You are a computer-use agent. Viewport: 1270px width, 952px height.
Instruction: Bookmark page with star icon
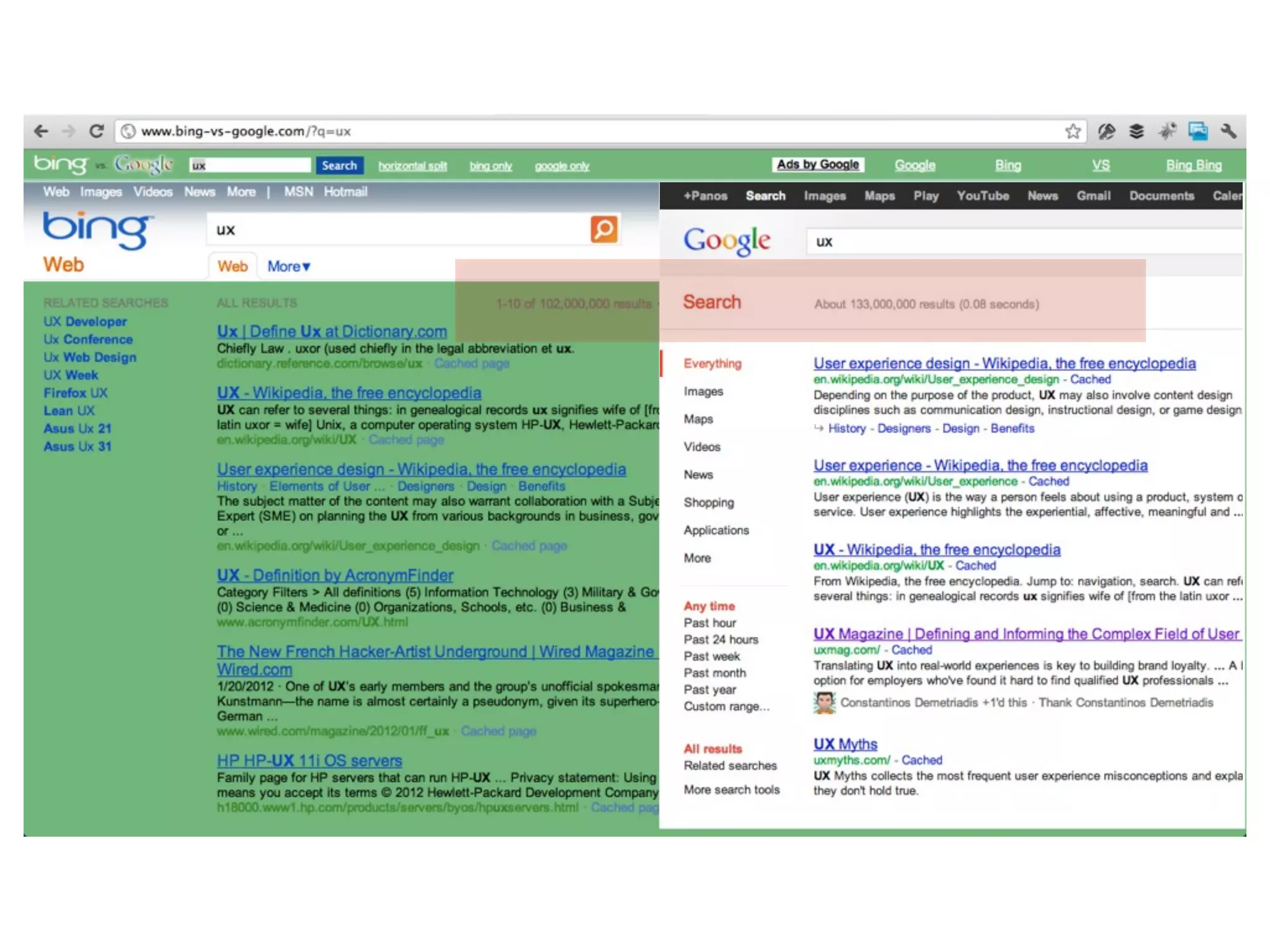click(1073, 131)
